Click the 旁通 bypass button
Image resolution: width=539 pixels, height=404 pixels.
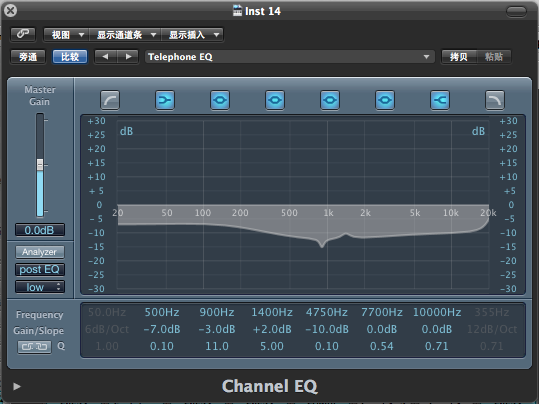click(28, 57)
